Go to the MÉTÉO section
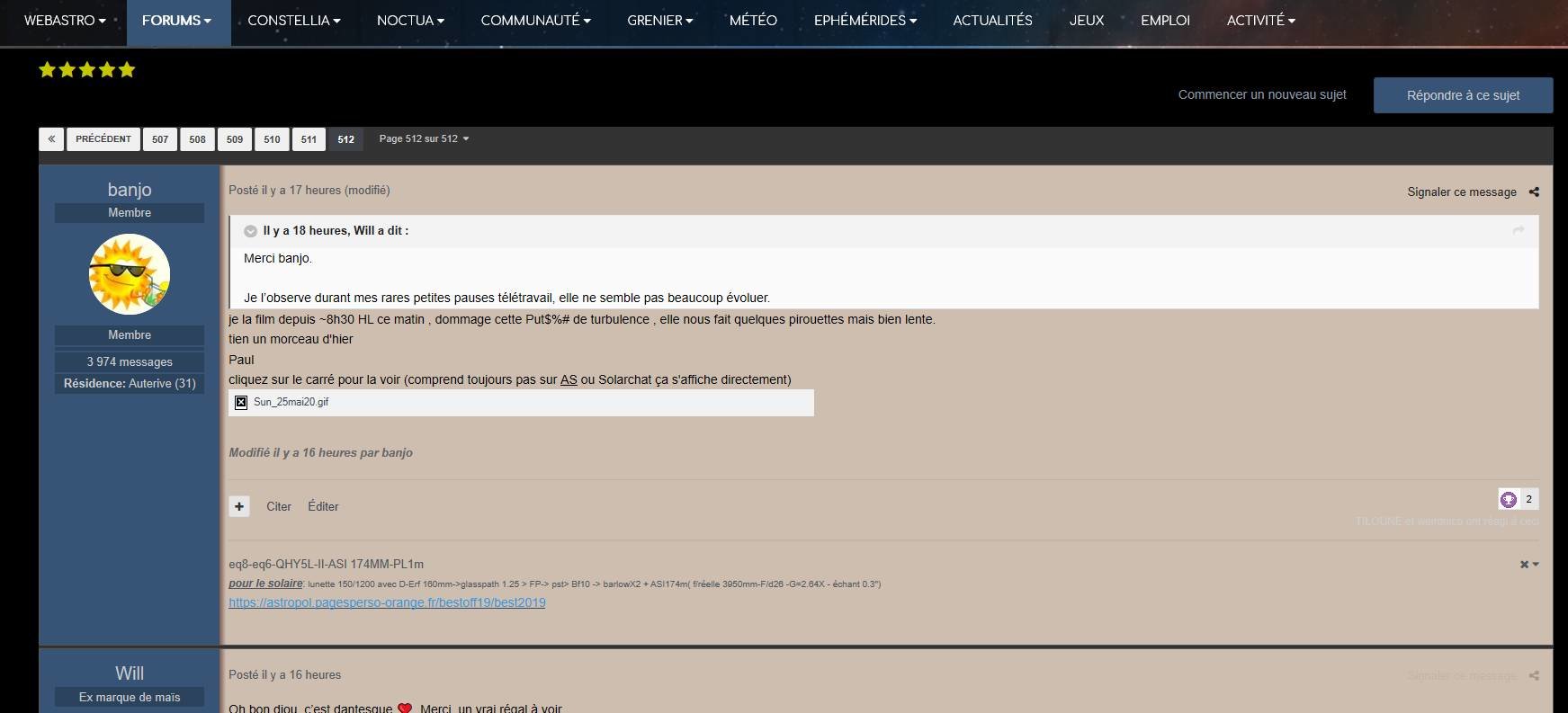The image size is (1568, 713). click(753, 21)
